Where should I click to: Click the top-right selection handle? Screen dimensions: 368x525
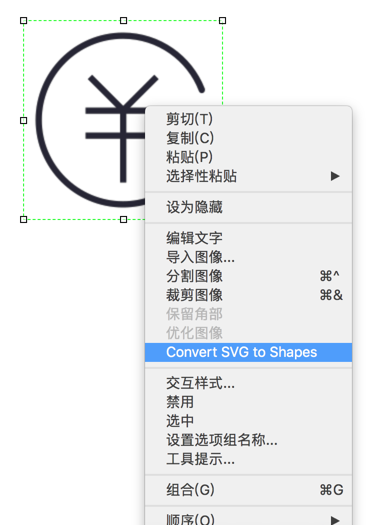[x=222, y=21]
